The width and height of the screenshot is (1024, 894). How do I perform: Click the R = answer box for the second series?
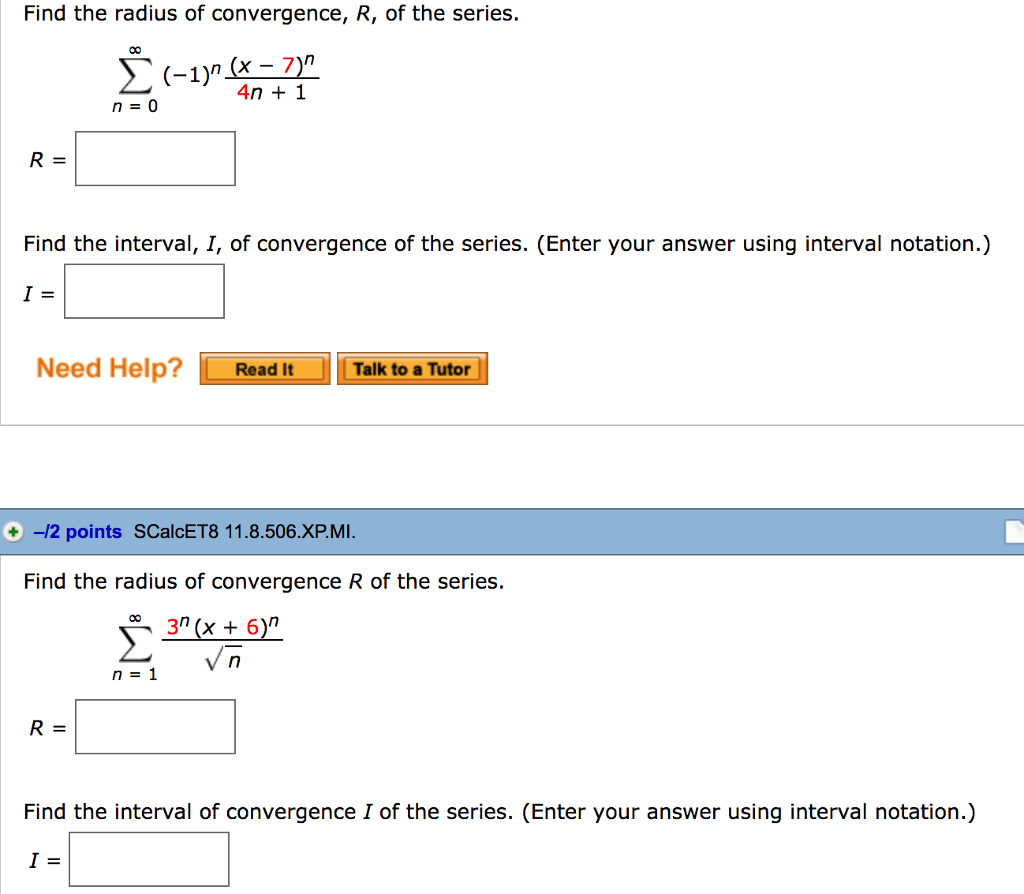pos(154,726)
